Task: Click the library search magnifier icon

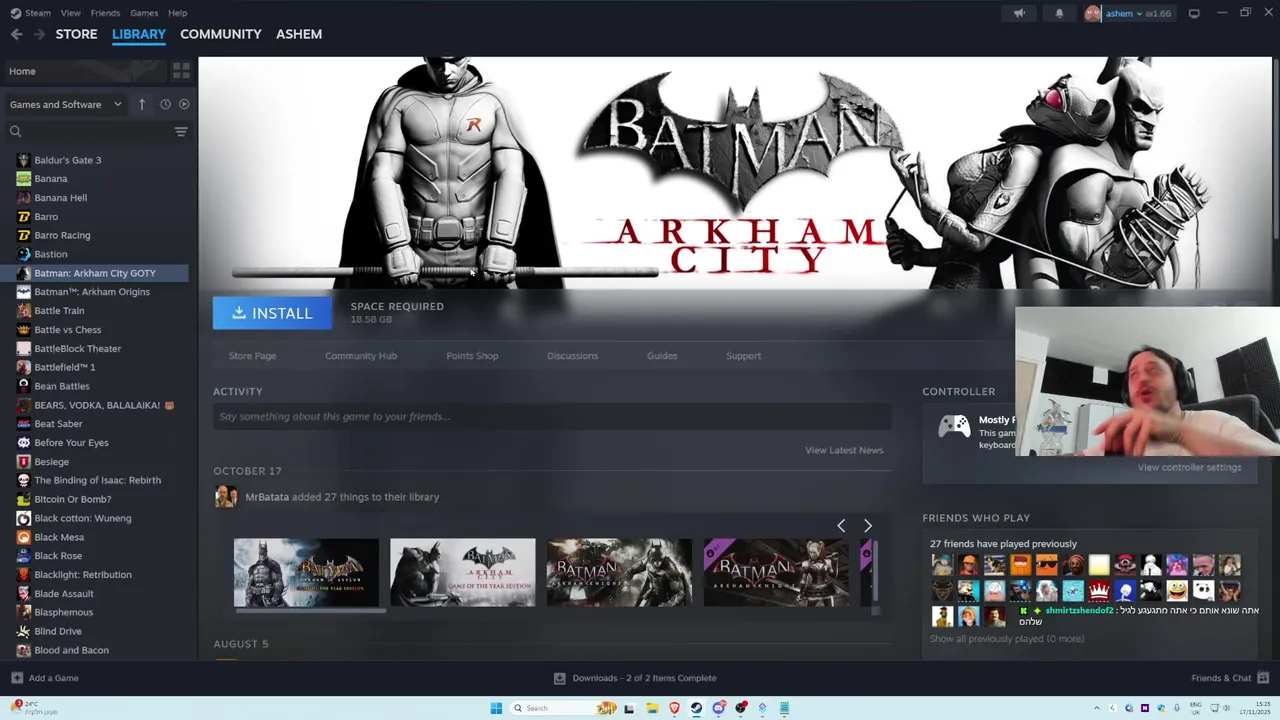Action: click(15, 131)
